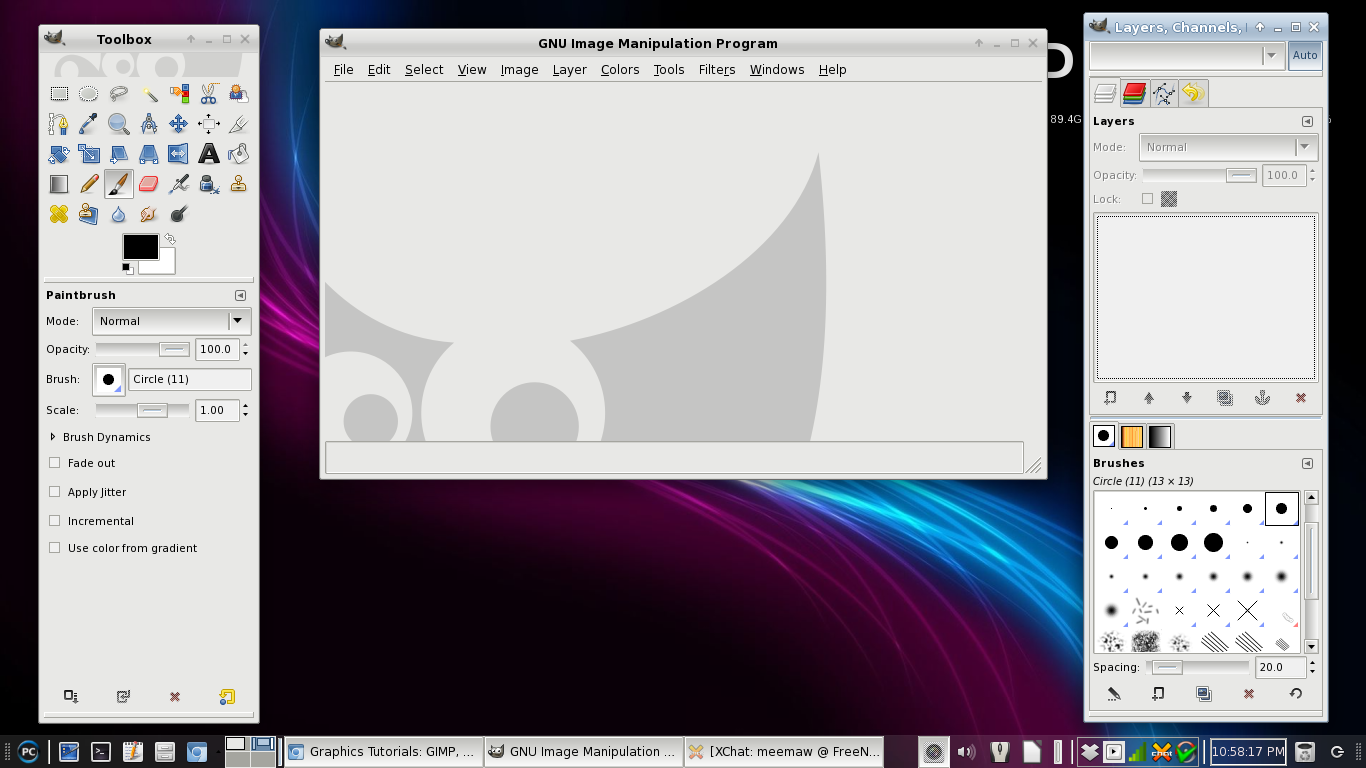Toggle the Auto button in Layers dock
Screen dimensions: 1366x768
pos(1305,55)
